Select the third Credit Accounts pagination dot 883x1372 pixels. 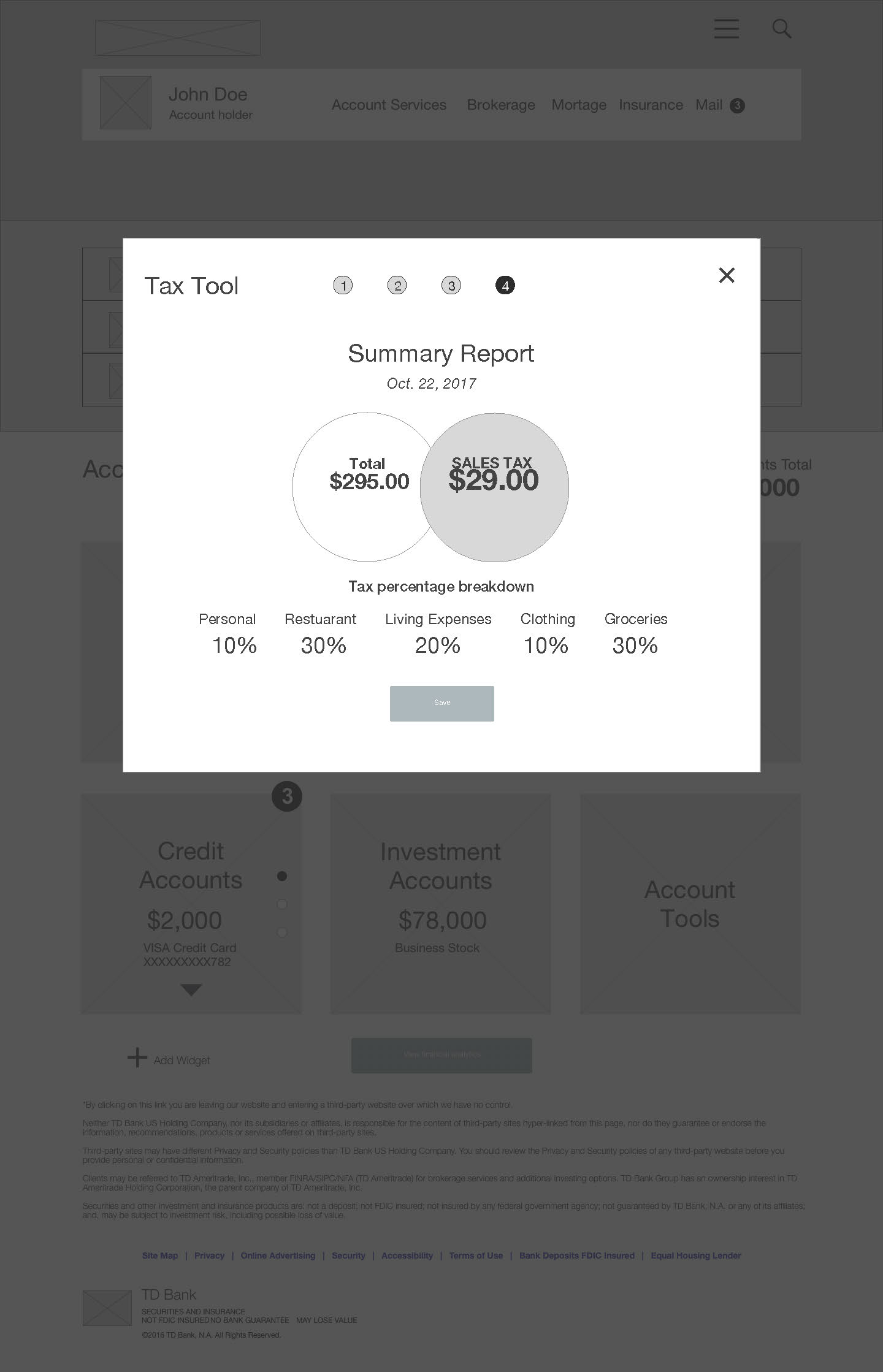[x=282, y=932]
